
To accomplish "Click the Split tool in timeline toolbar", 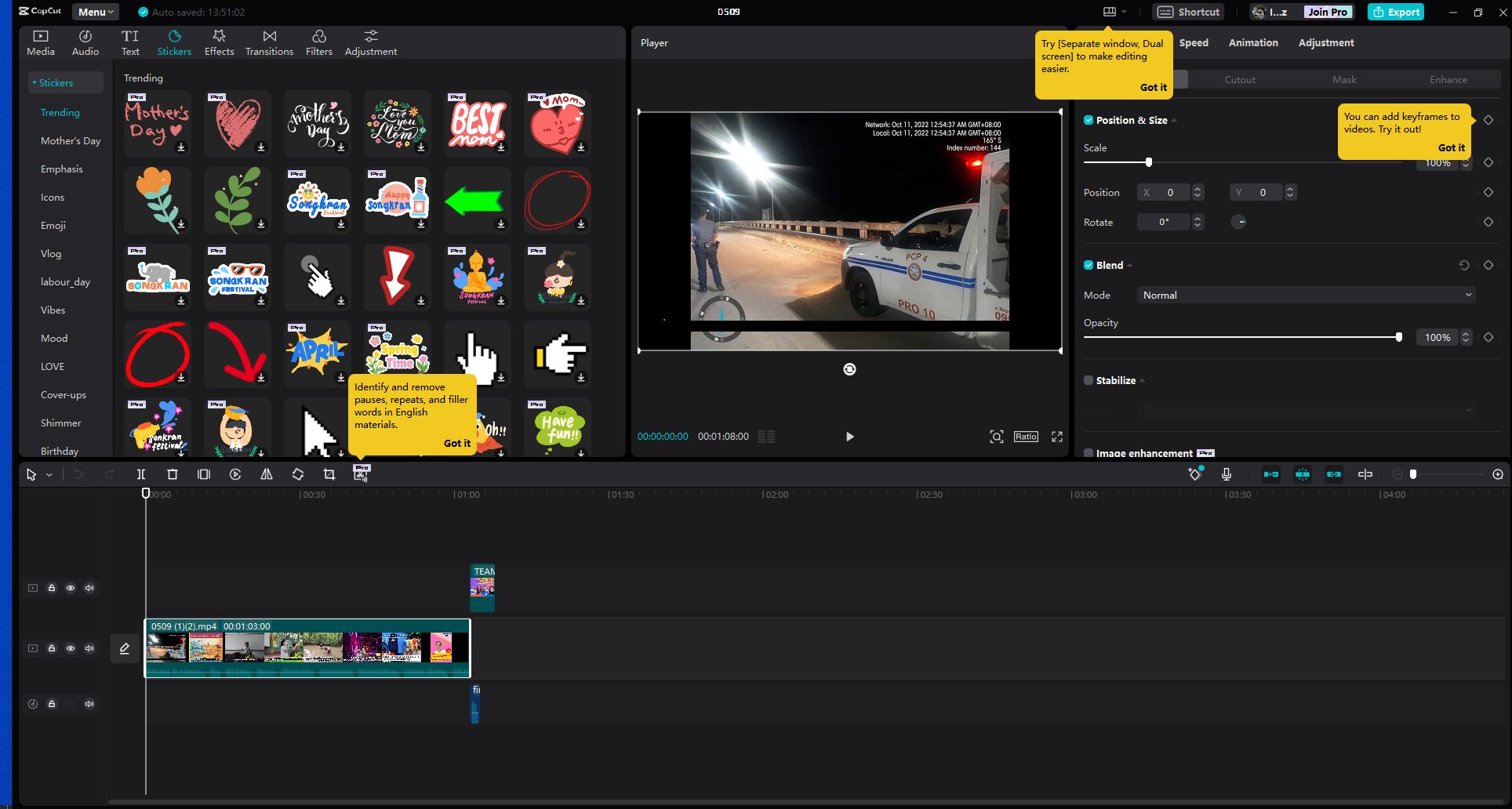I will click(x=141, y=474).
